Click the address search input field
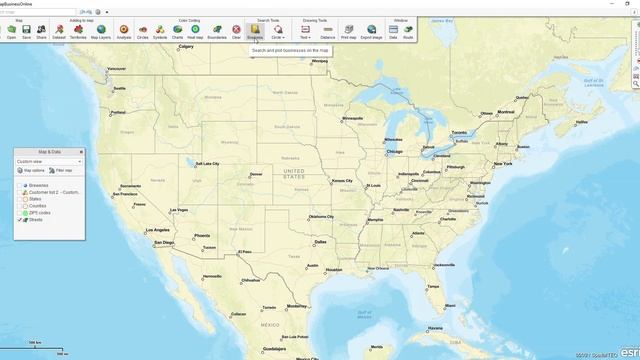This screenshot has width=640, height=360. click(38, 12)
